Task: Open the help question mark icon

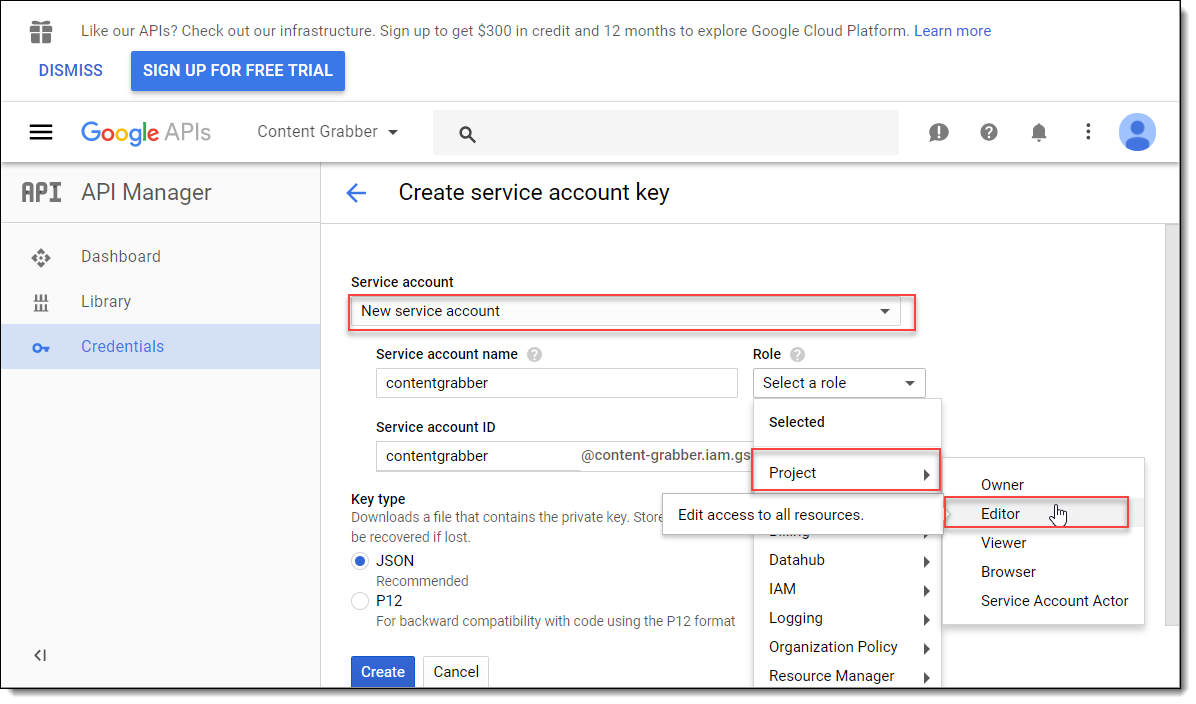Action: click(x=989, y=132)
